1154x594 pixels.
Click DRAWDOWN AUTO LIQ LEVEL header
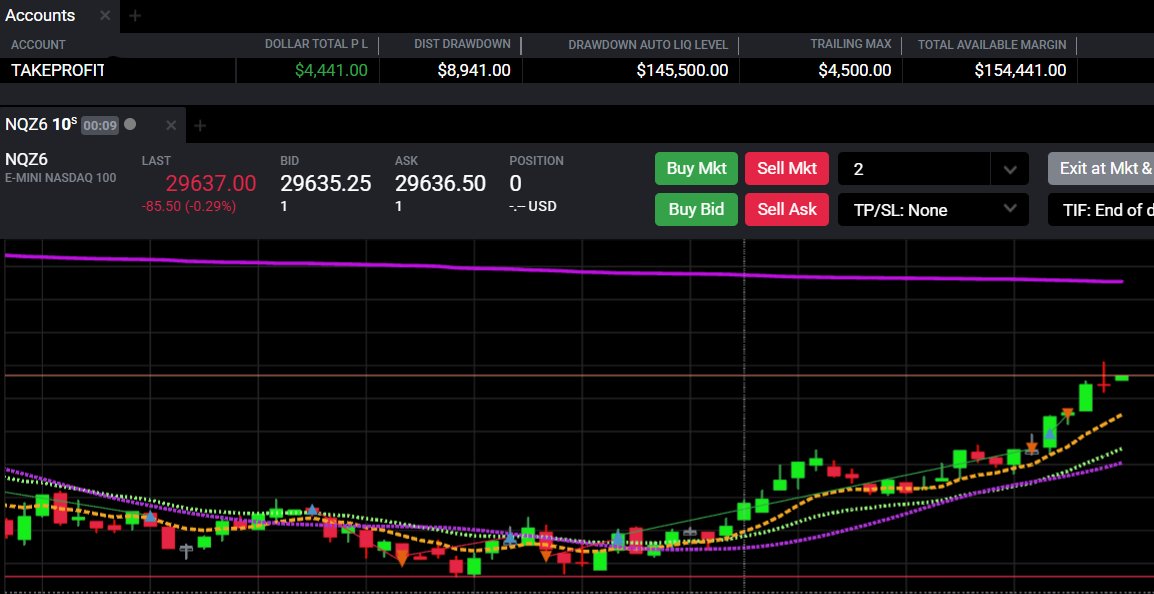click(x=648, y=45)
